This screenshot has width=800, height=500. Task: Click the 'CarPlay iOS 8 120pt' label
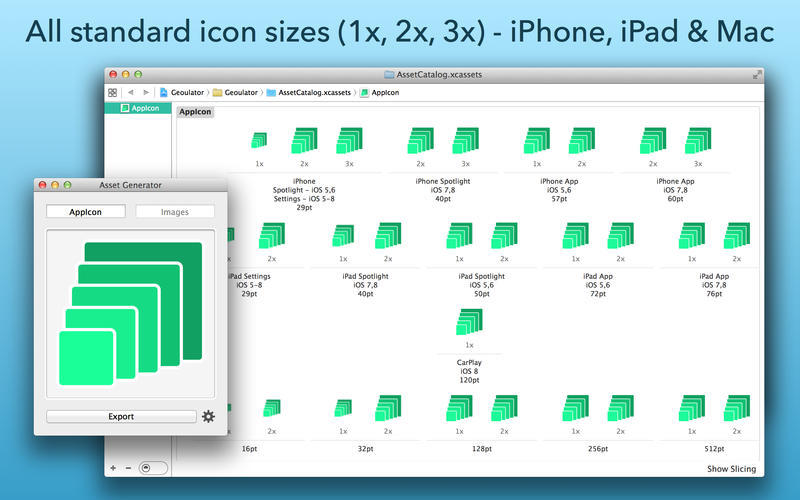tap(469, 371)
